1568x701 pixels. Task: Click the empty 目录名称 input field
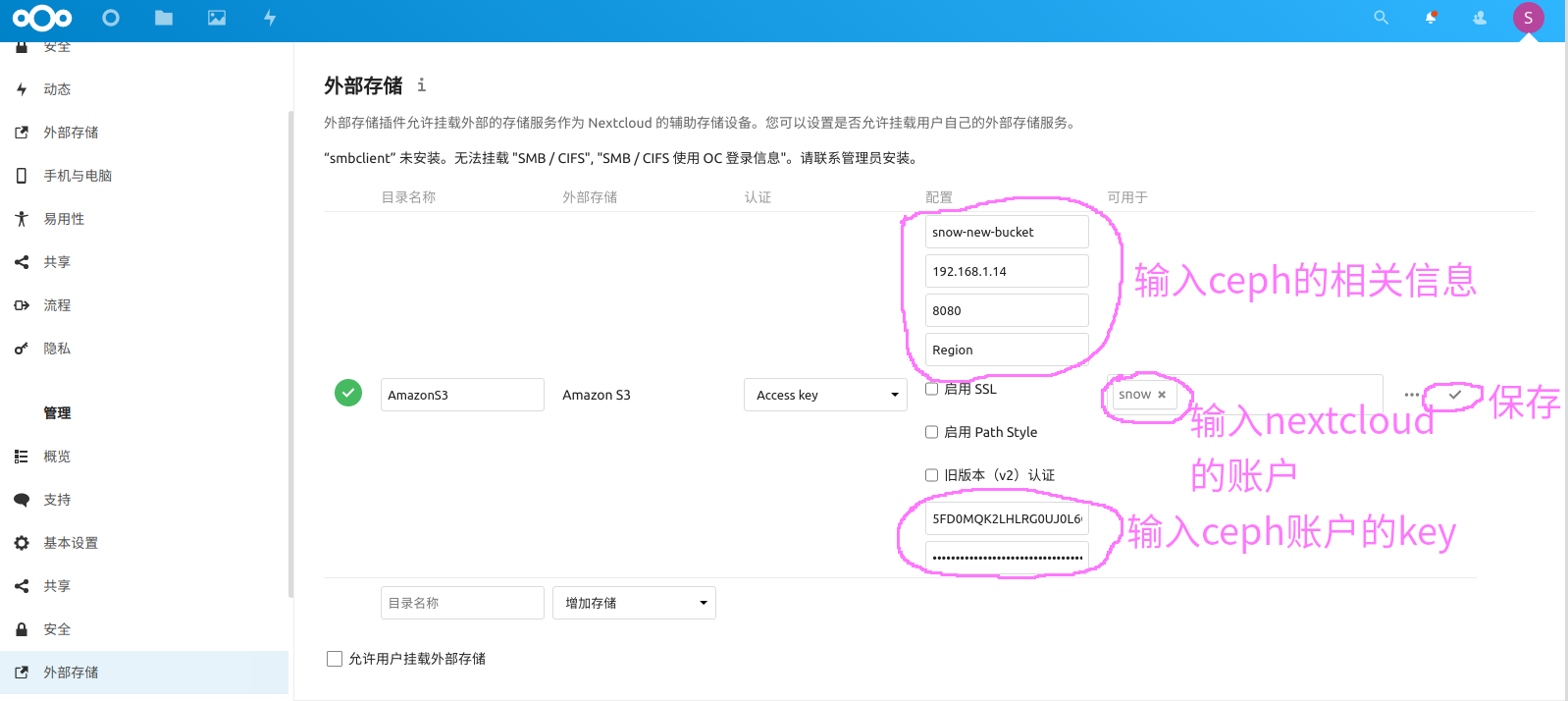click(x=462, y=603)
